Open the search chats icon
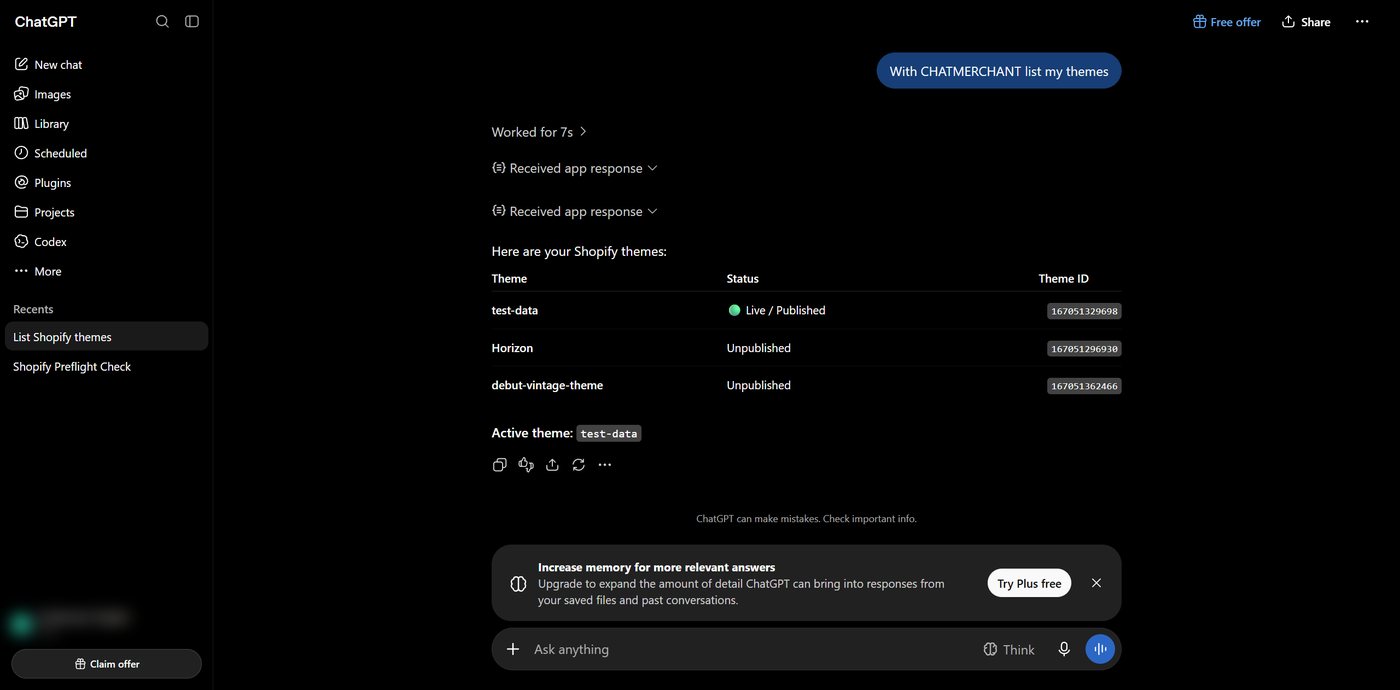1400x690 pixels. (162, 21)
